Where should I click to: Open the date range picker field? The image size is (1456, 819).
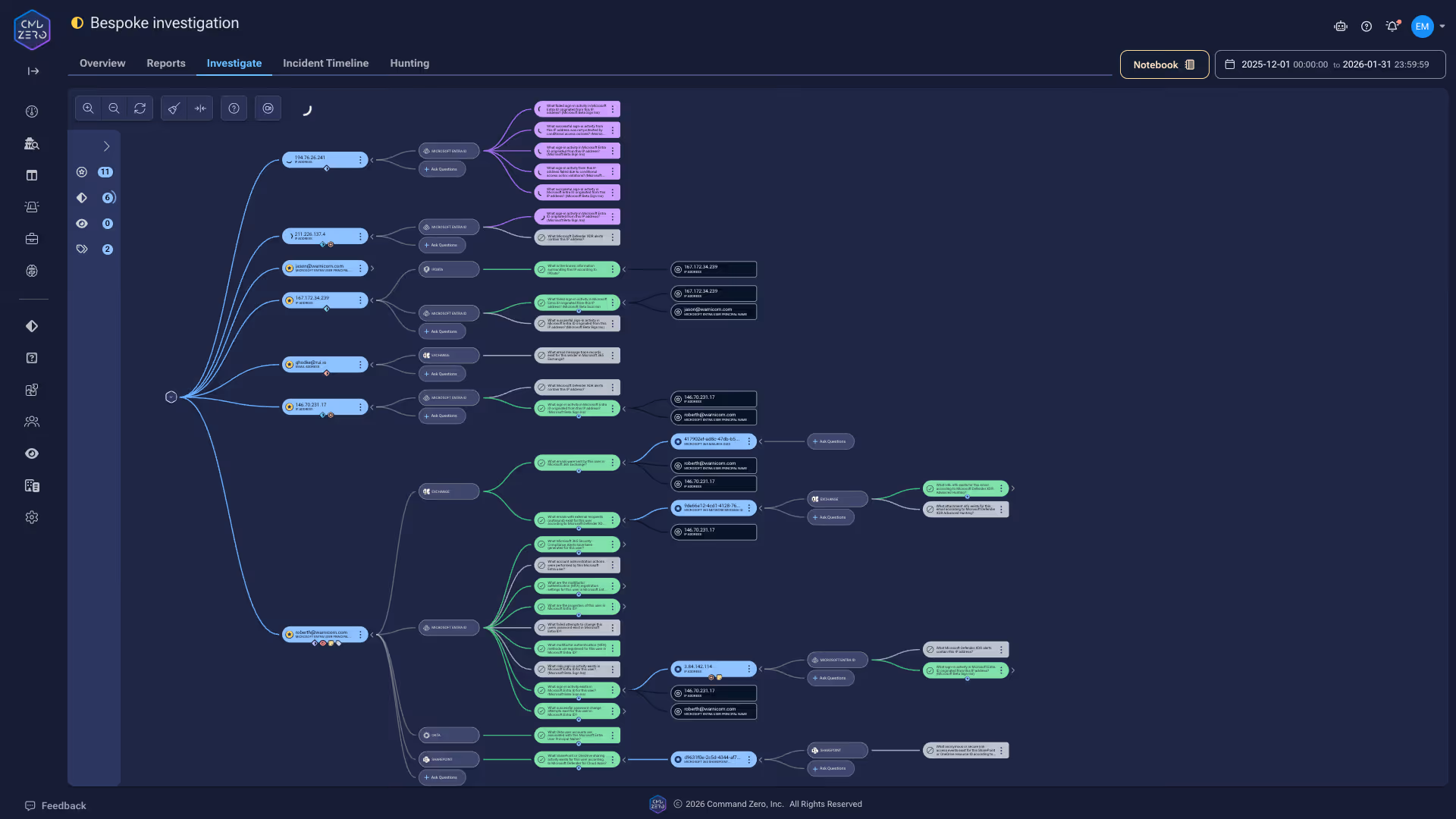tap(1329, 64)
